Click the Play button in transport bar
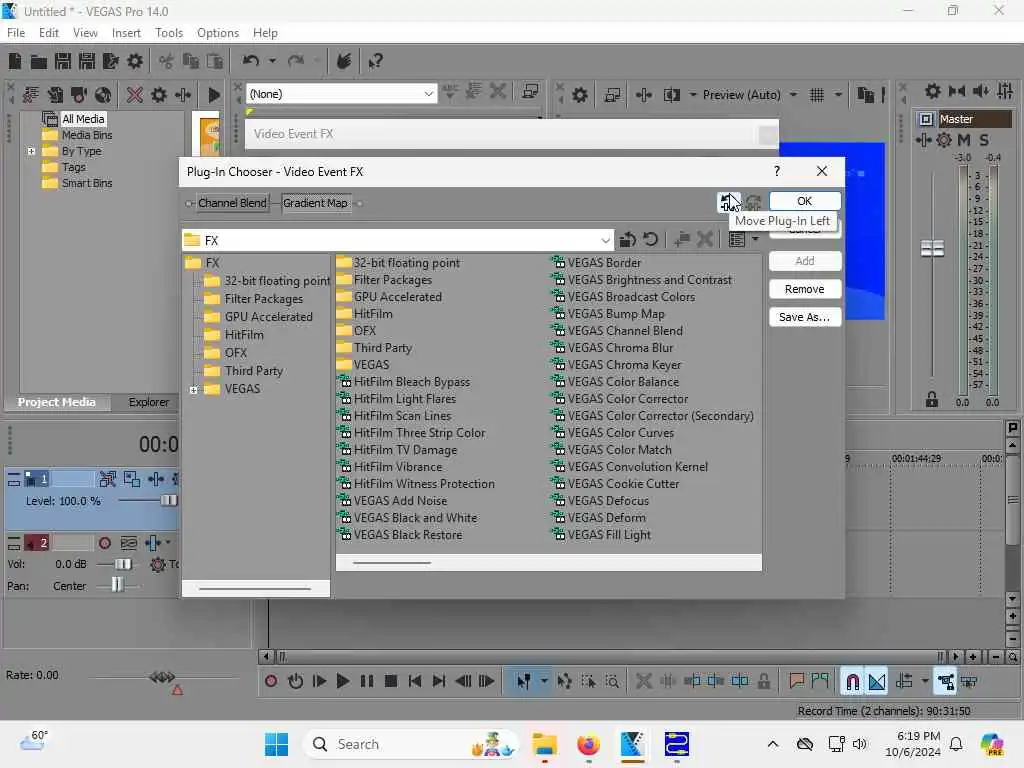The width and height of the screenshot is (1024, 768). [342, 681]
